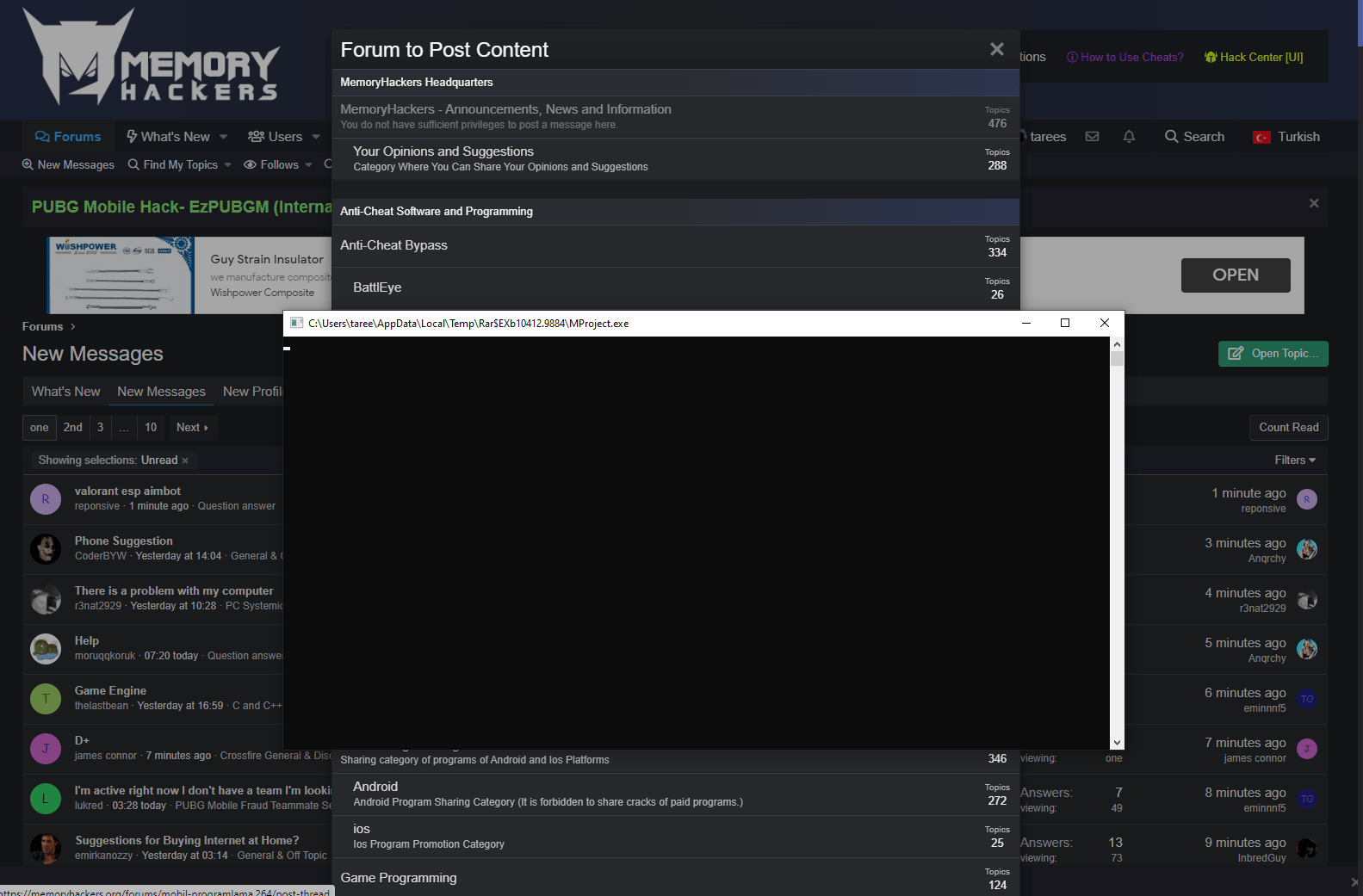Click emirkanozzy avatar on Internet suggestions thread
Image resolution: width=1363 pixels, height=896 pixels.
(46, 849)
